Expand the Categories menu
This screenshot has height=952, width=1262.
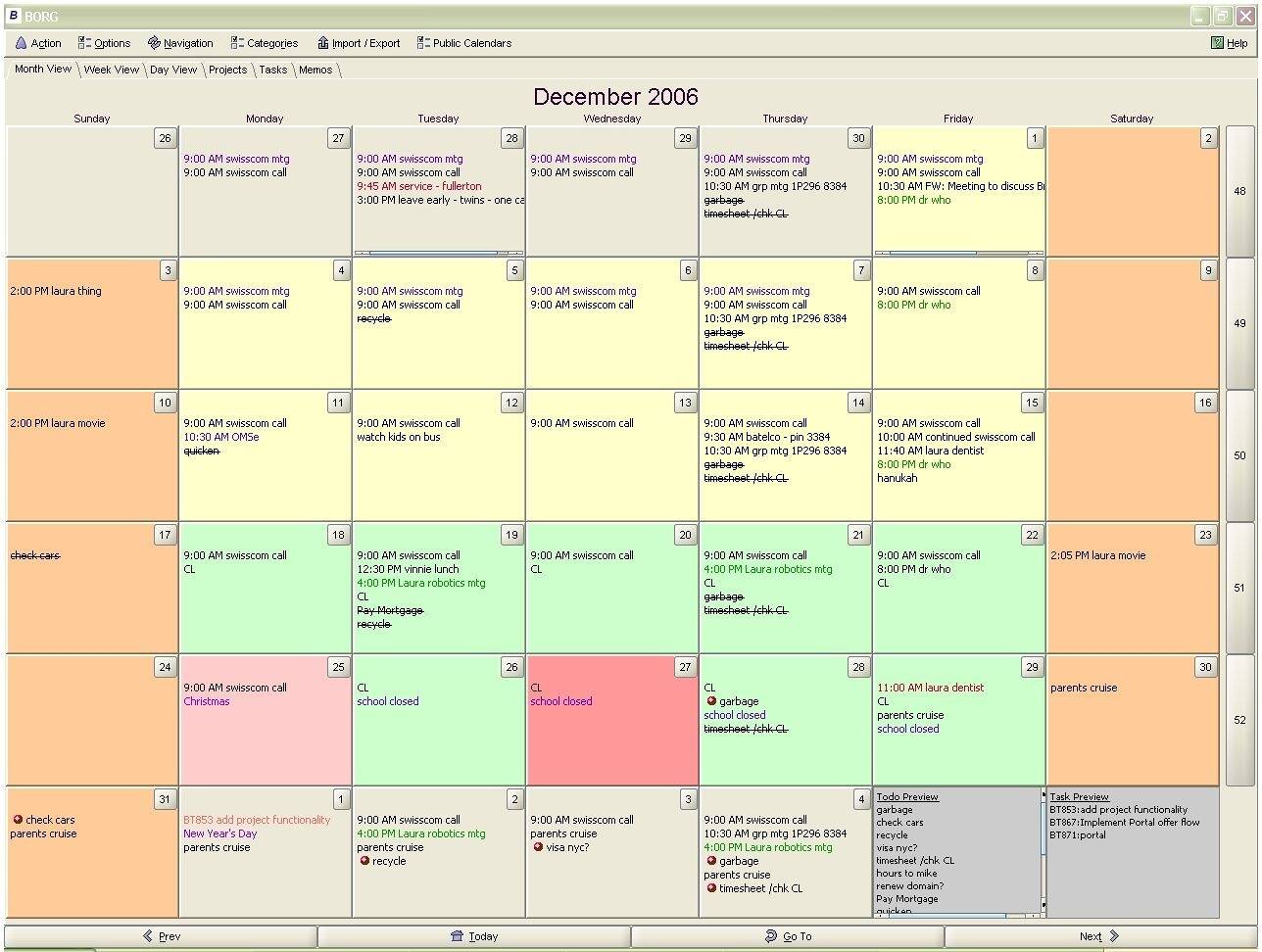[x=265, y=43]
